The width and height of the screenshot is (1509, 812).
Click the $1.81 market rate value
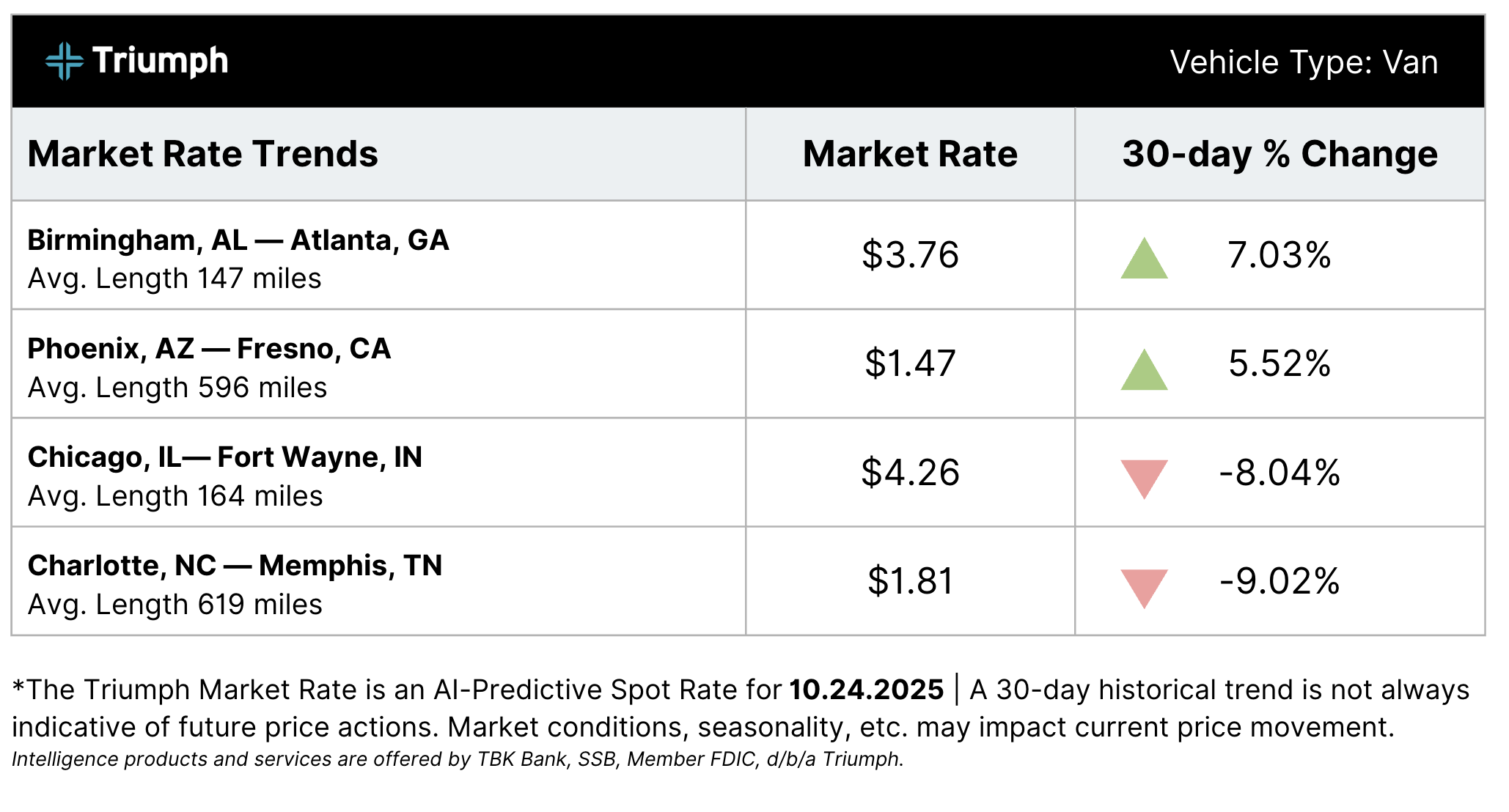pos(910,581)
